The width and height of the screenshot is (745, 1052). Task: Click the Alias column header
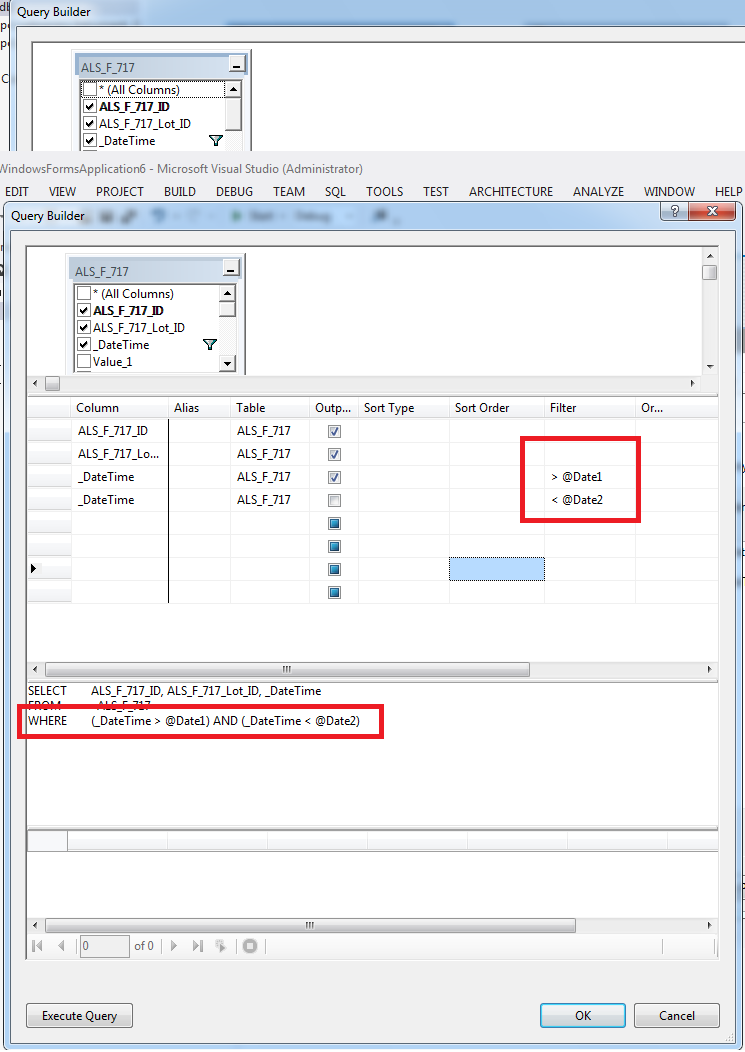[x=199, y=407]
